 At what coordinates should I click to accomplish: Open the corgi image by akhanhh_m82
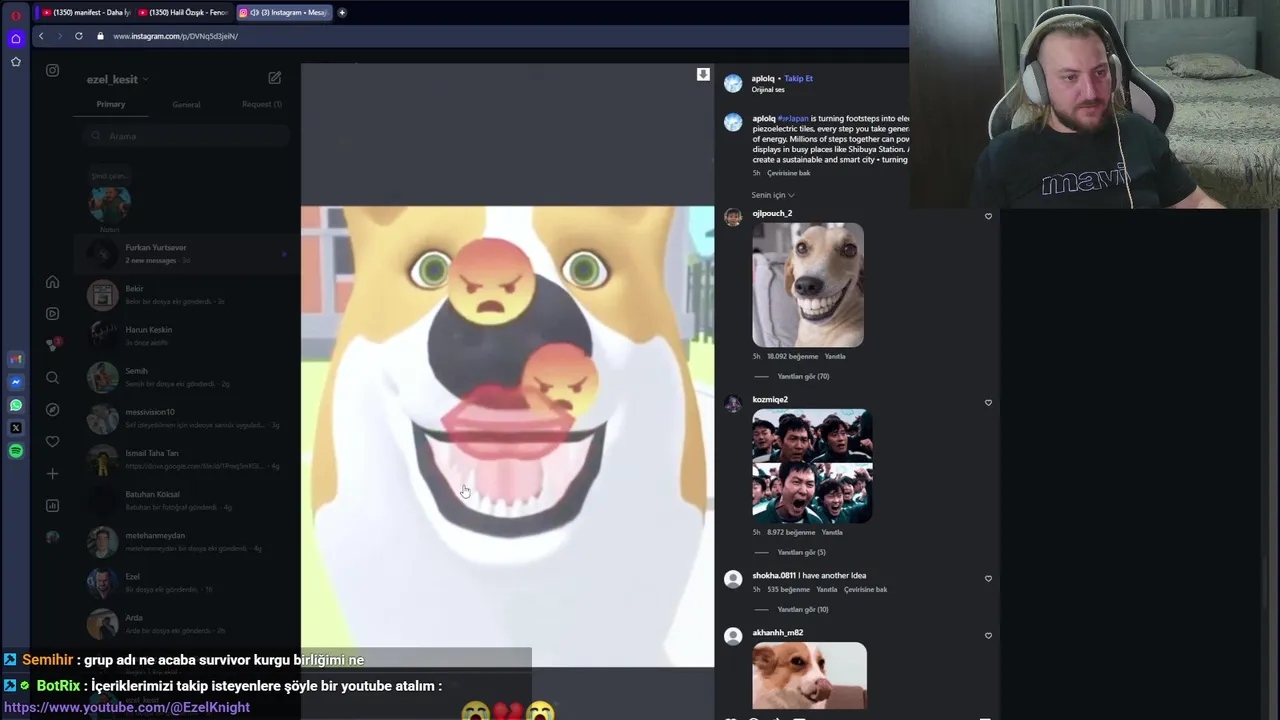[x=809, y=675]
